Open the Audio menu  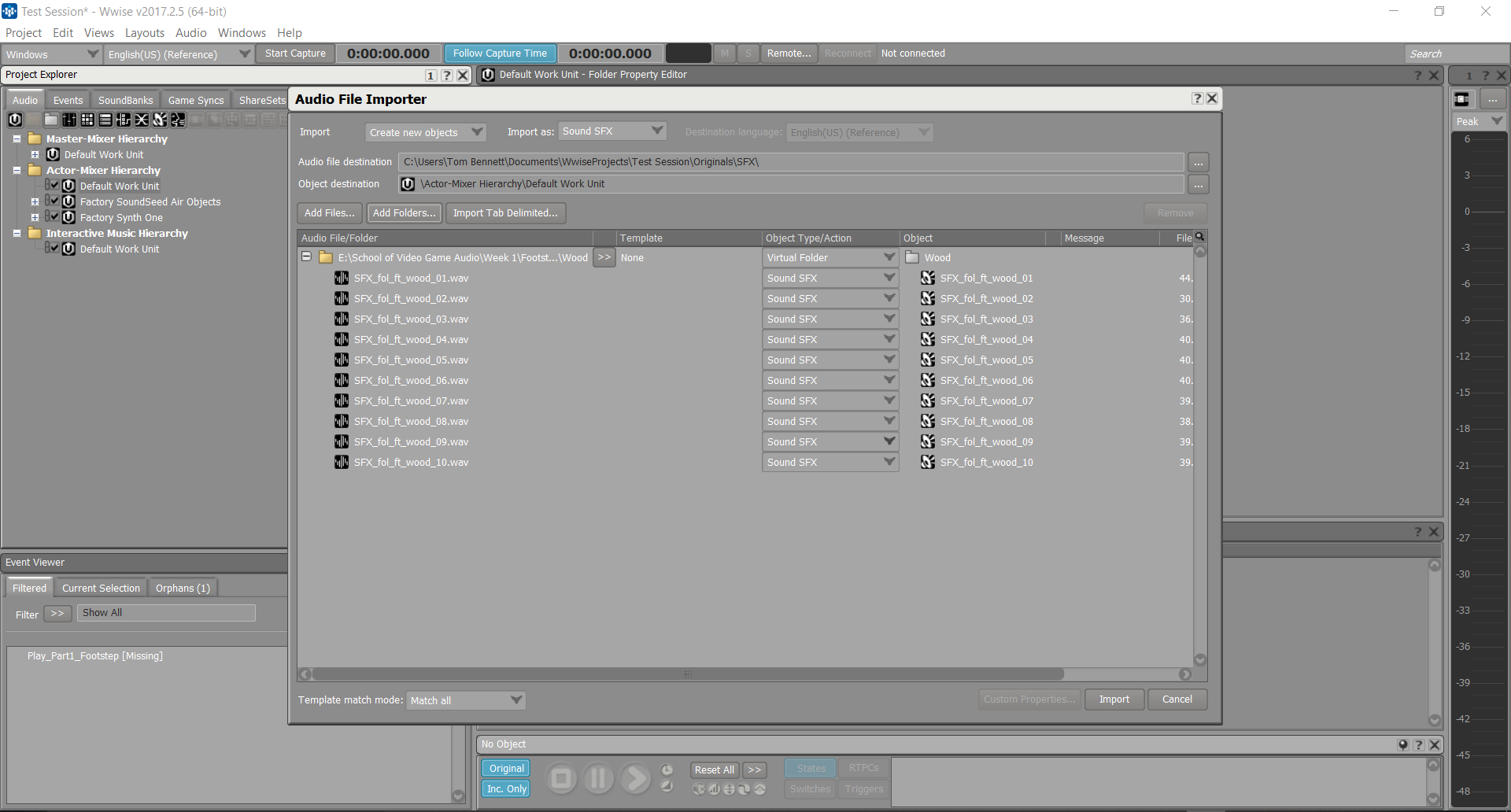point(191,33)
